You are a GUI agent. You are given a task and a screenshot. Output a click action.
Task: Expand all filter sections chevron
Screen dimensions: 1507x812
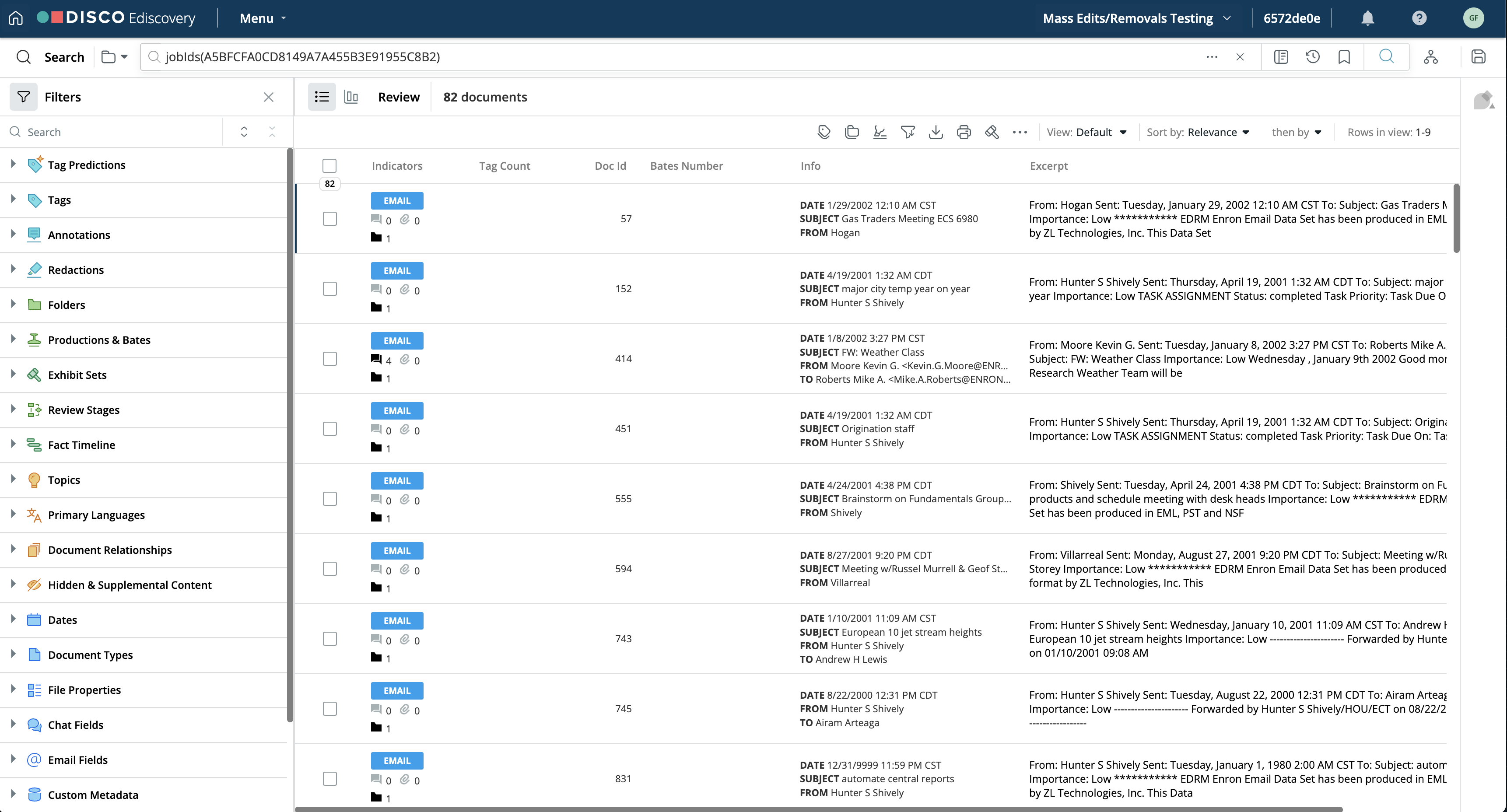[244, 132]
